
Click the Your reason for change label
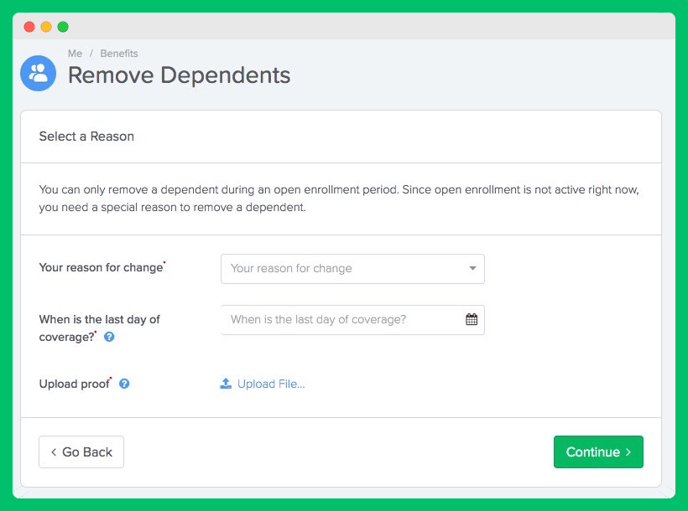tap(101, 268)
